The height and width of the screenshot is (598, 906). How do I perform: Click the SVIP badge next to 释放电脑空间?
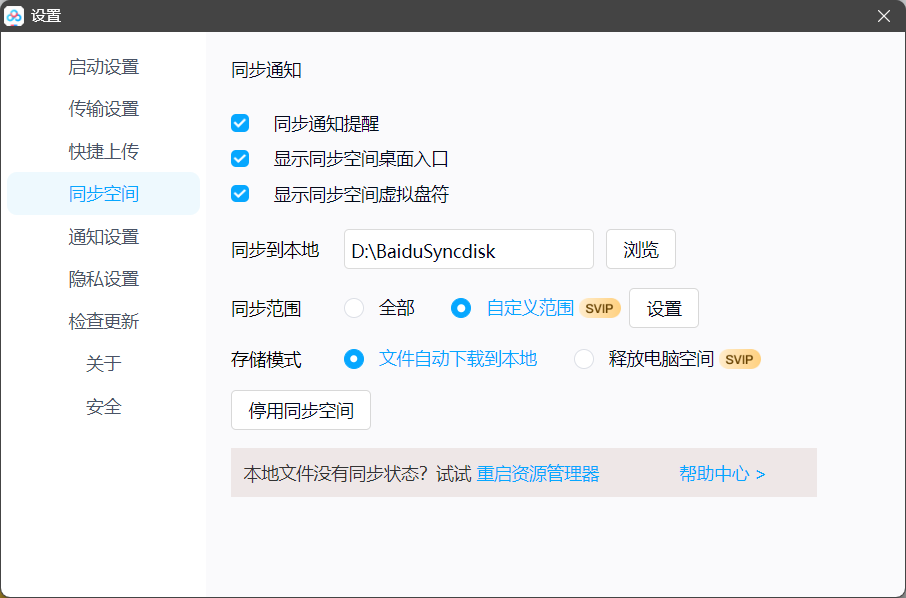(x=741, y=359)
